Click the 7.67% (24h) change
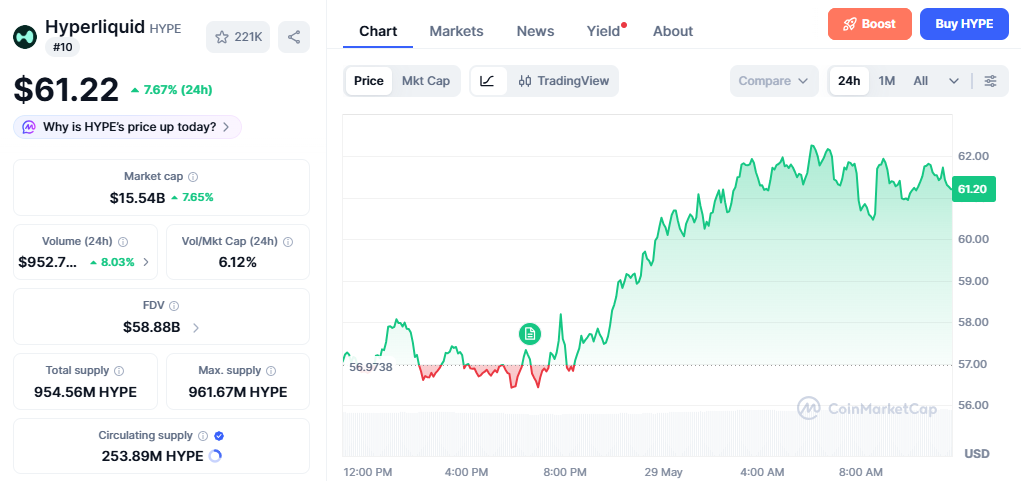The height and width of the screenshot is (481, 1021). (x=171, y=90)
